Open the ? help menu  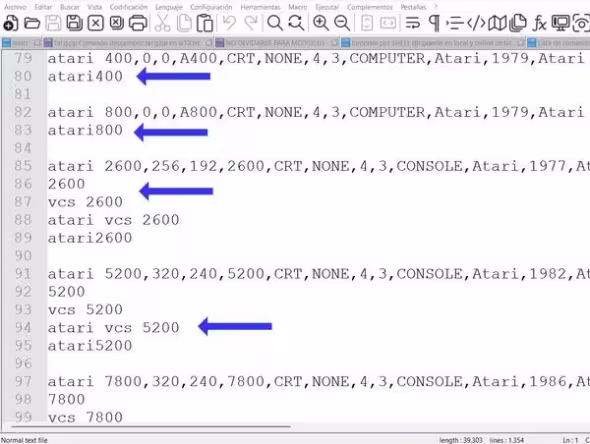tap(436, 7)
